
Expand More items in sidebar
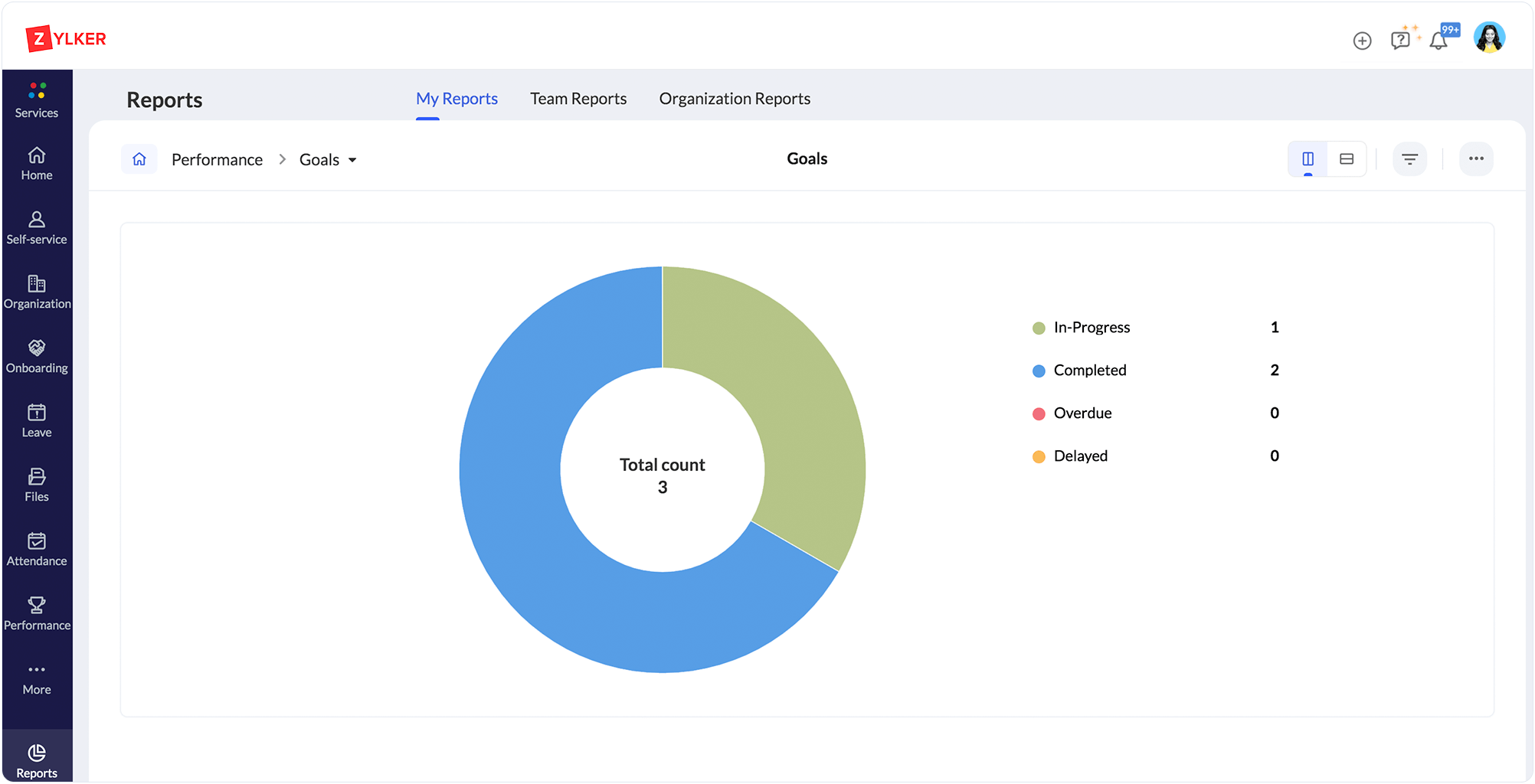tap(37, 678)
